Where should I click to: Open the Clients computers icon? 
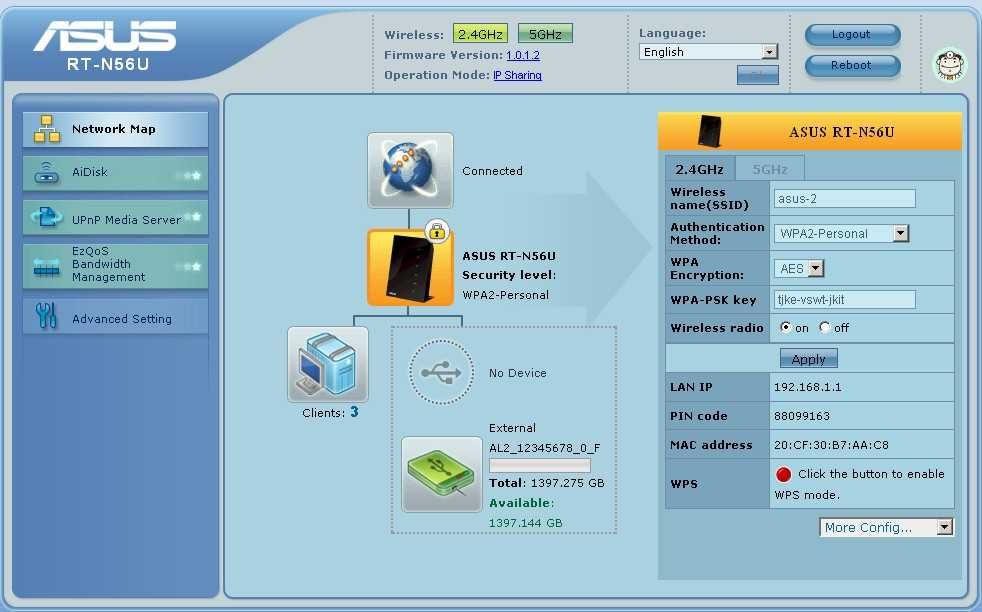328,365
